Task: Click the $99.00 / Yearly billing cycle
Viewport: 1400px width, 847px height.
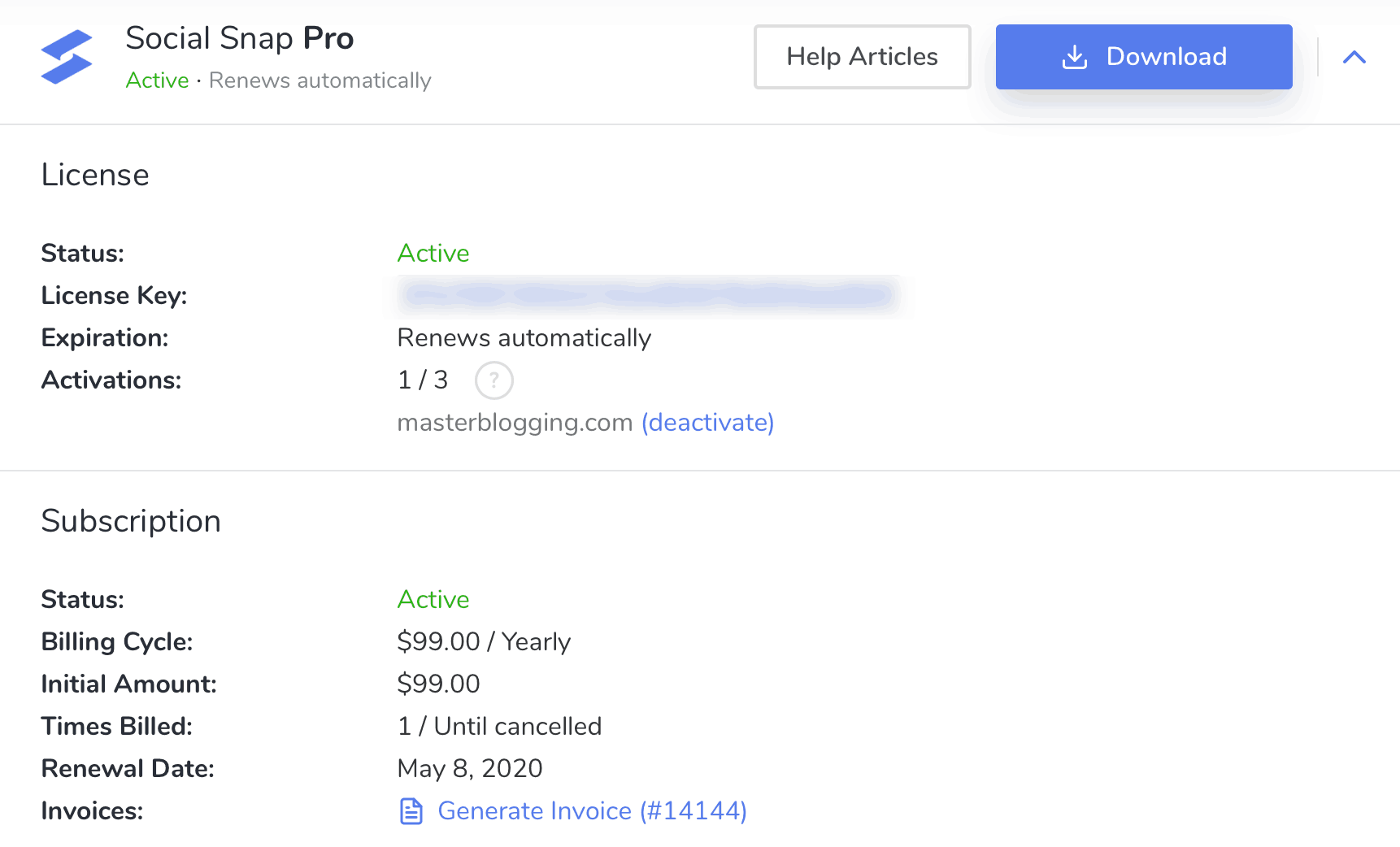Action: (x=484, y=641)
